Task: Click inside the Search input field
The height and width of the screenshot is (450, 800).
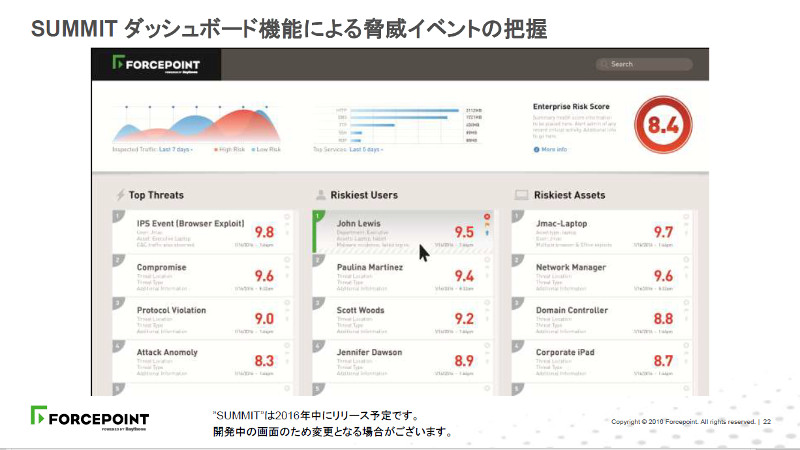Action: pos(644,64)
